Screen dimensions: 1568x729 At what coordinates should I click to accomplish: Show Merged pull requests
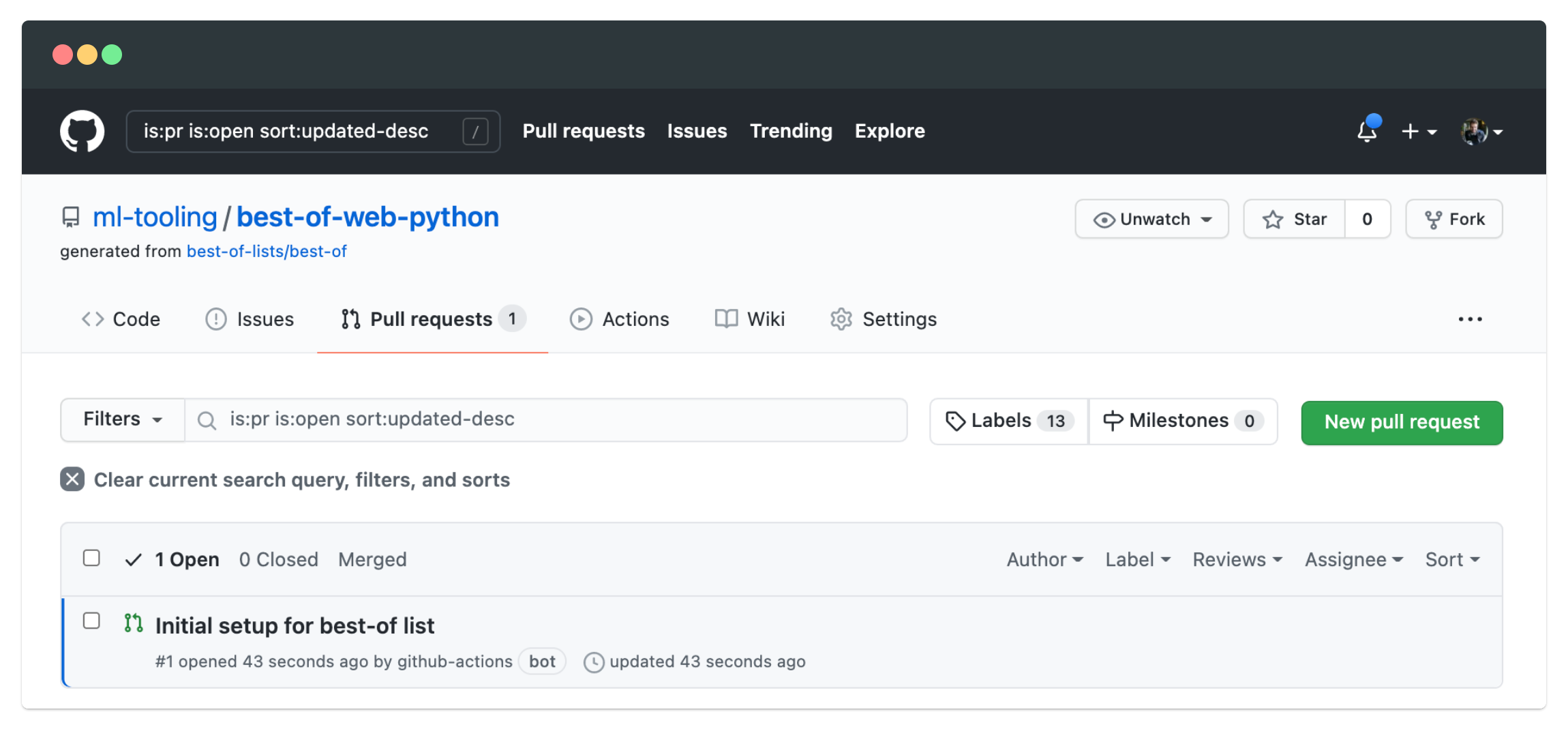coord(372,559)
